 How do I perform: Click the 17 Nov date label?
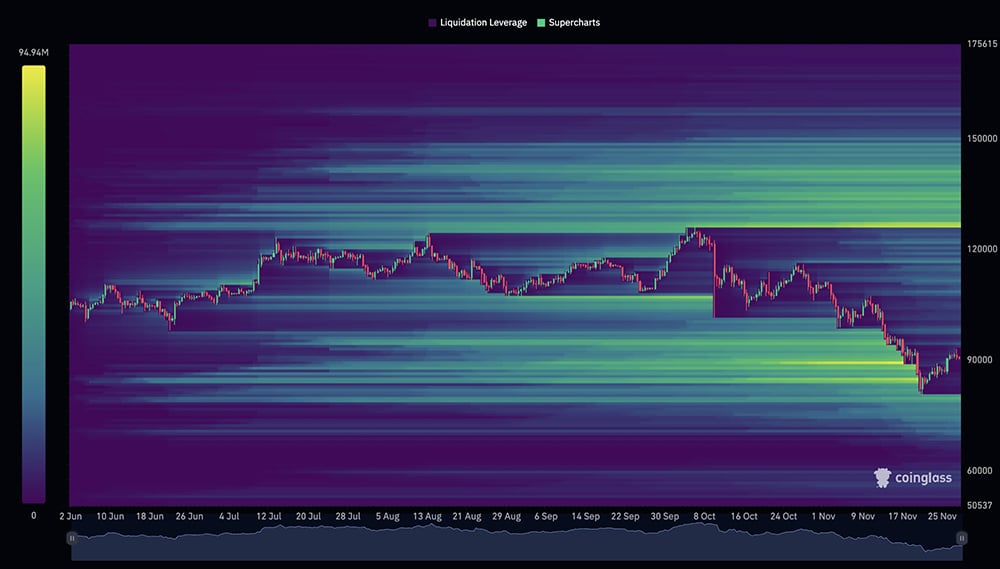[x=902, y=517]
